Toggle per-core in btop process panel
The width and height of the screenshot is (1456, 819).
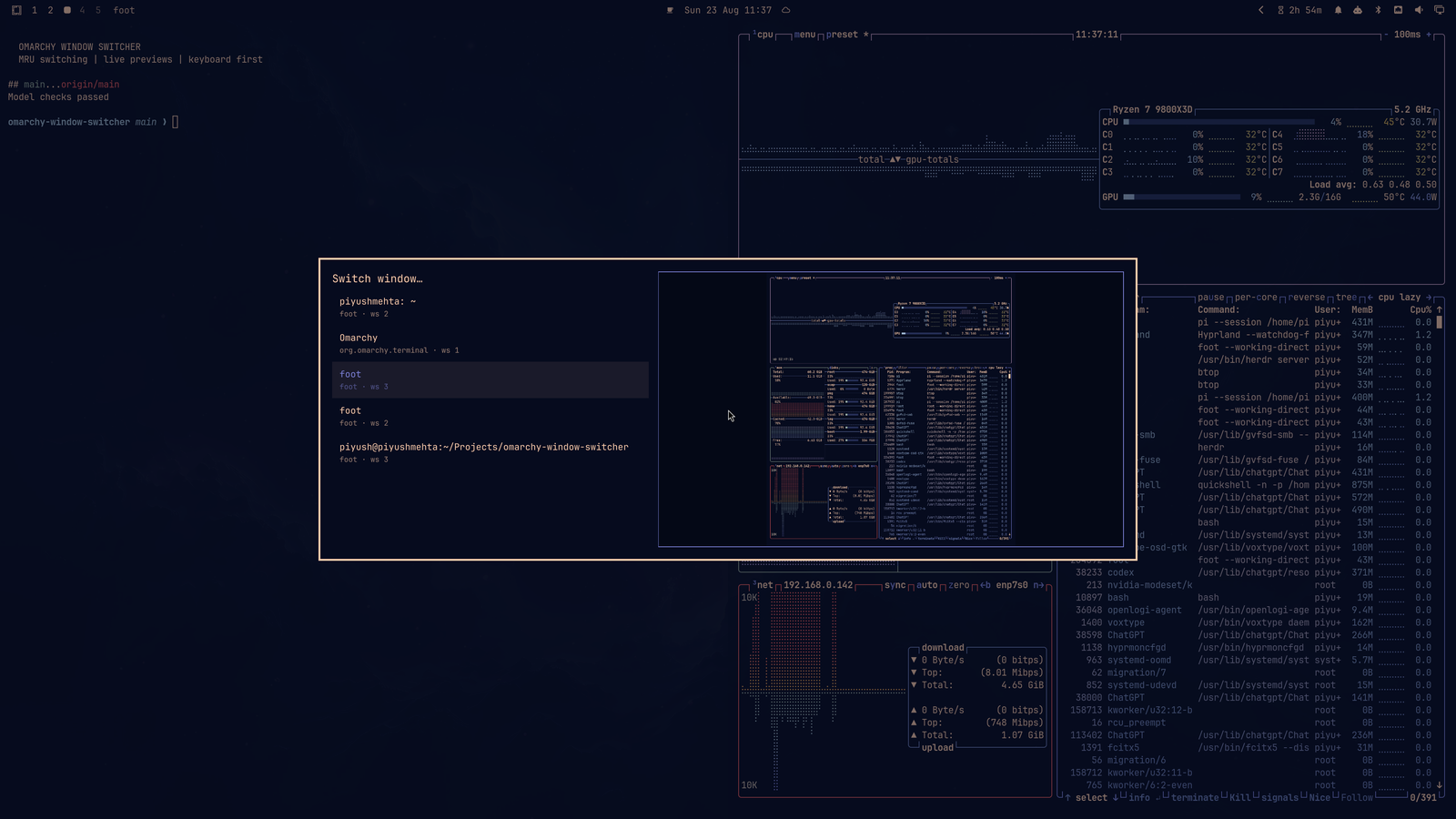[x=1256, y=298]
